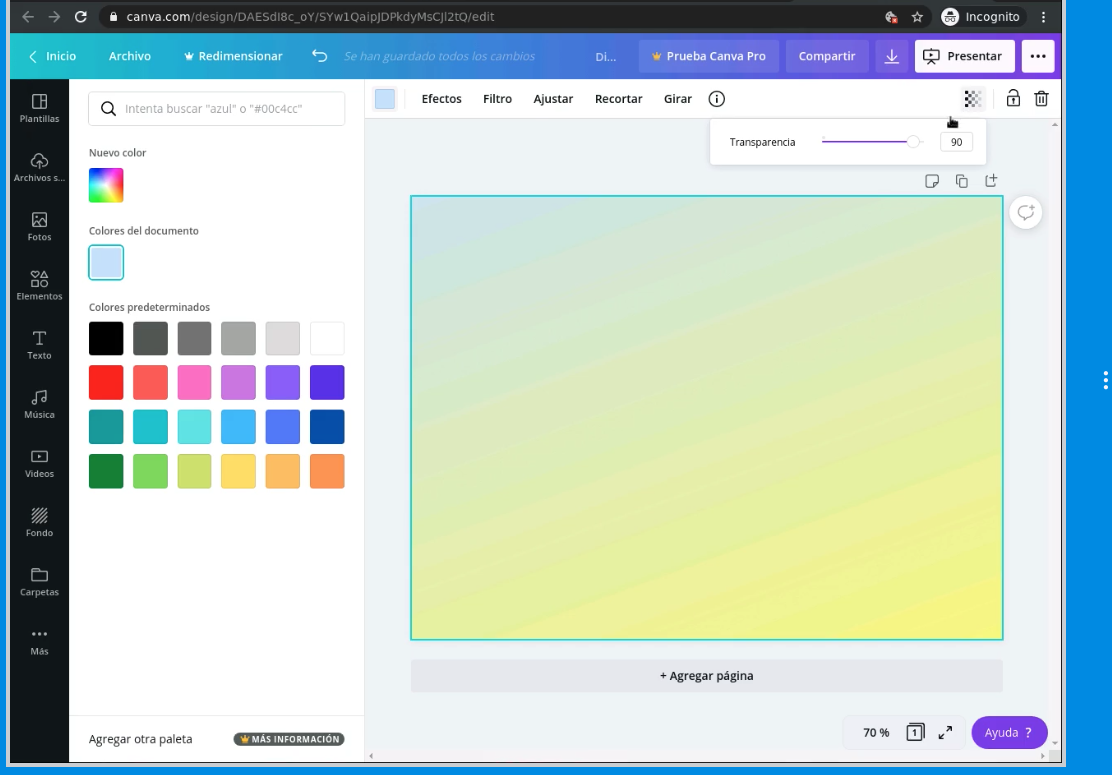Click the design title field Di...

pos(606,56)
